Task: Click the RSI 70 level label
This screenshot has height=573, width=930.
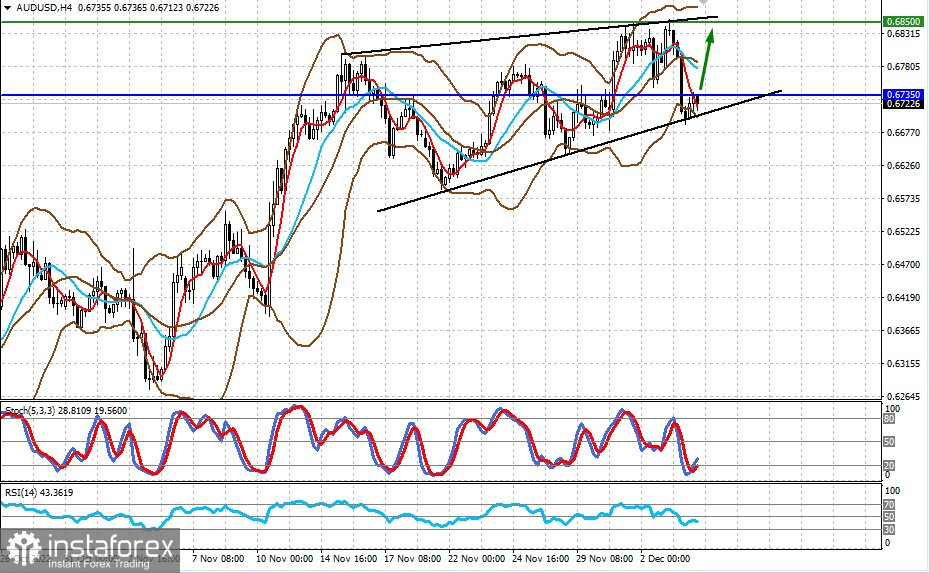Action: (889, 505)
